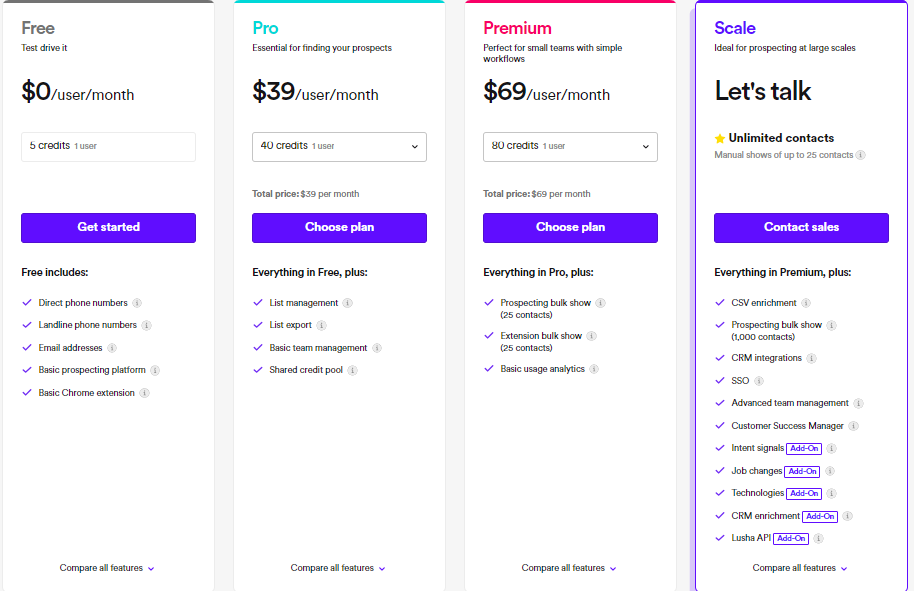
Task: Expand Compare all features under Scale plan
Action: [800, 568]
